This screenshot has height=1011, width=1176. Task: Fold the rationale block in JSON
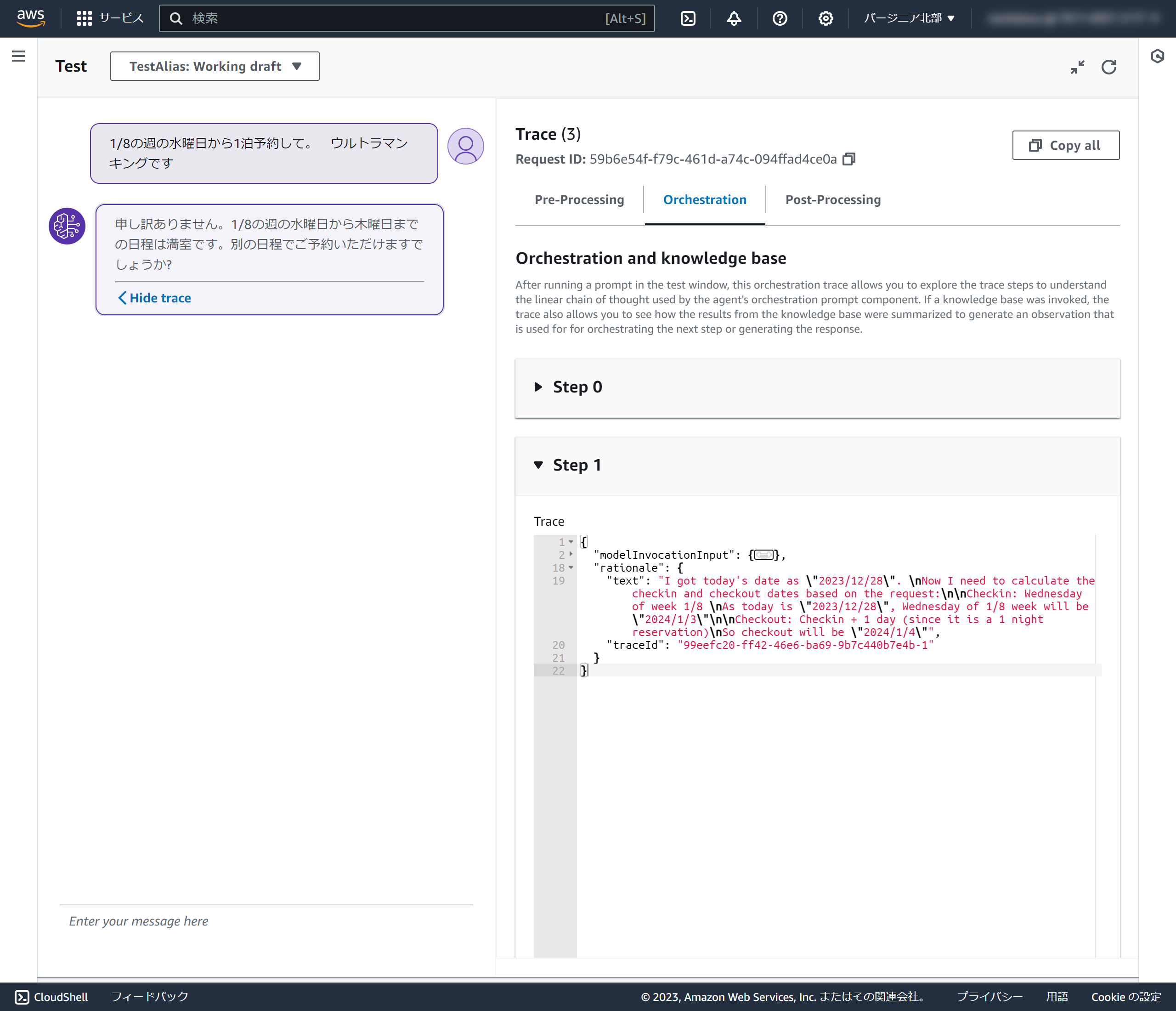571,568
